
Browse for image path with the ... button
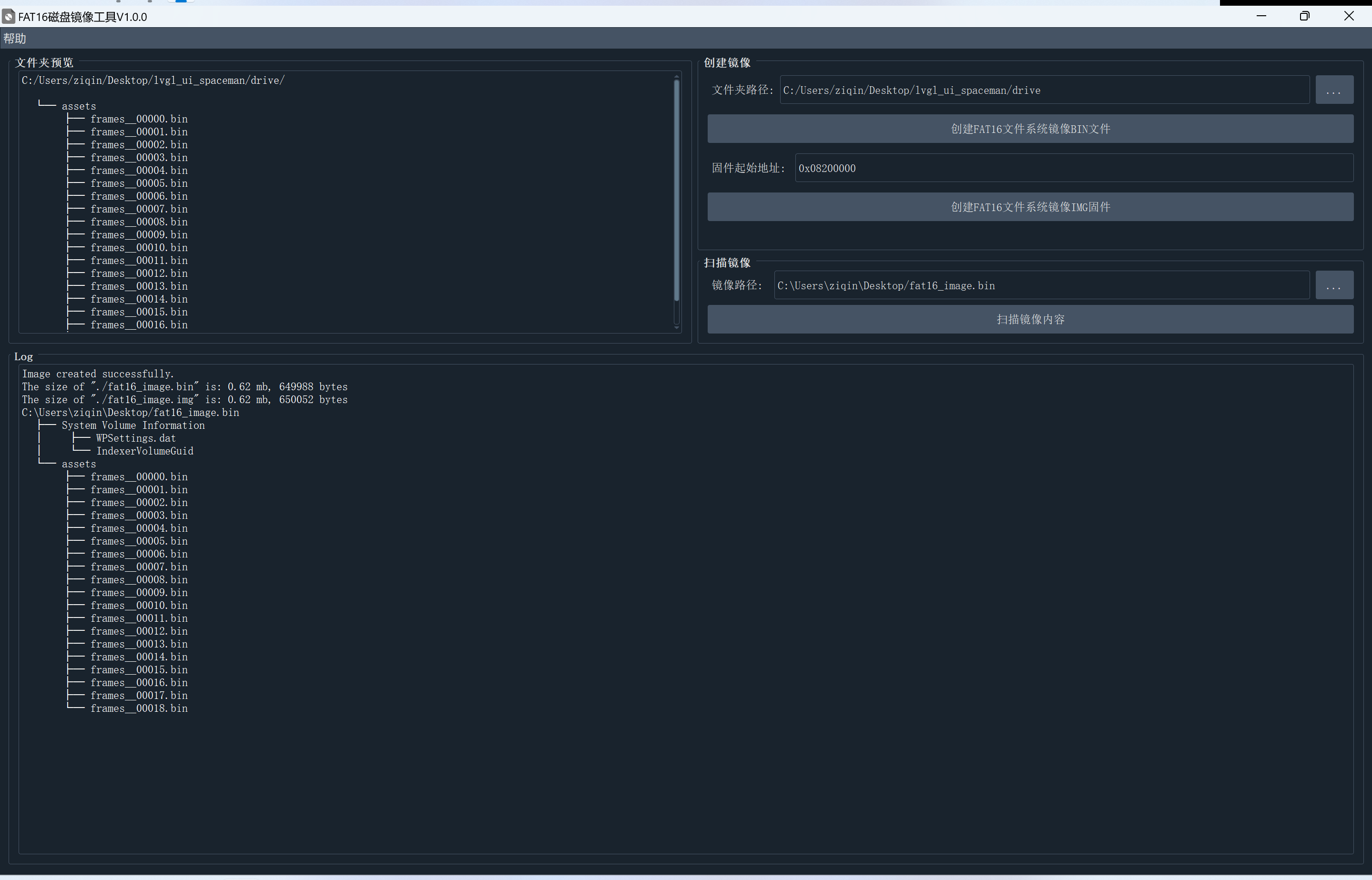(1334, 285)
